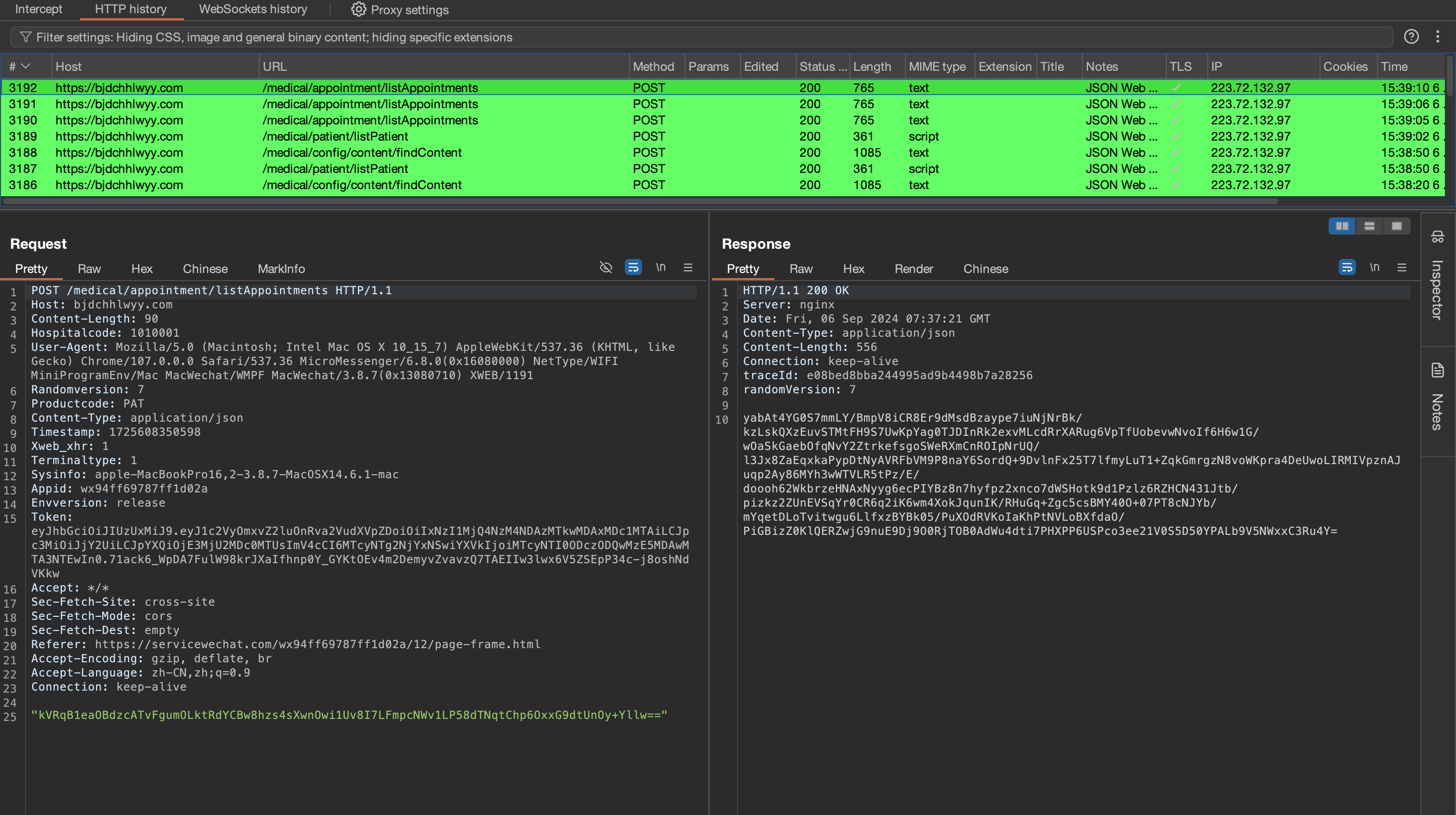The width and height of the screenshot is (1456, 815).
Task: Open the three-dot options menu near help
Action: coord(1438,37)
